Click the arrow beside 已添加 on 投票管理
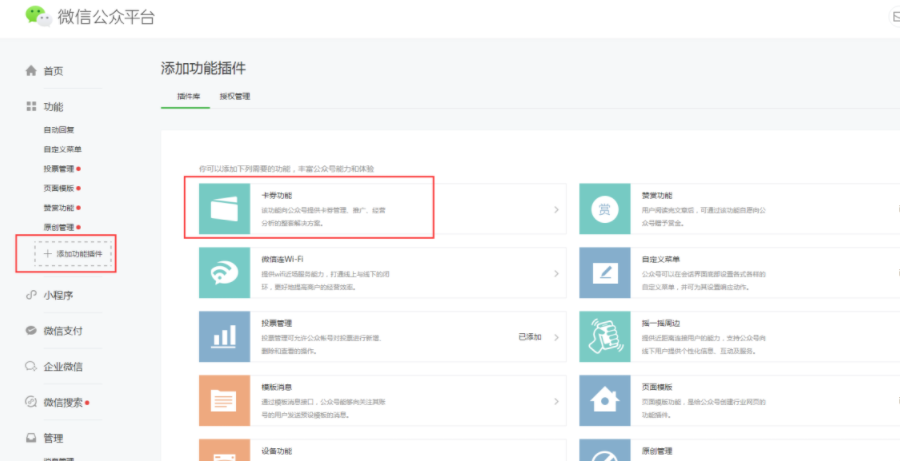Viewport: 900px width, 461px height. point(556,337)
